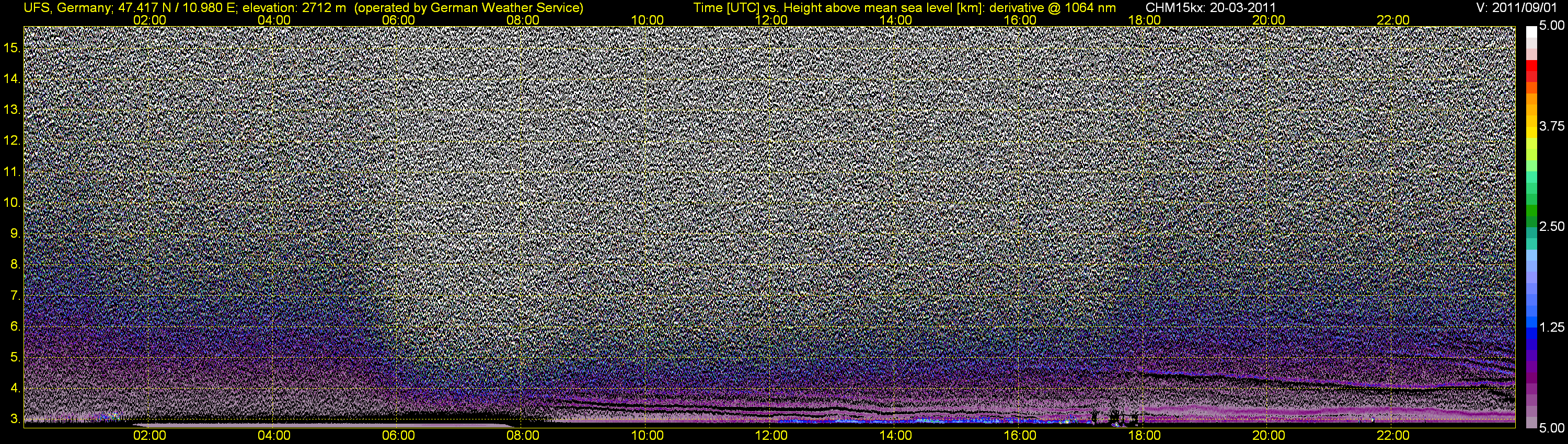Image resolution: width=1568 pixels, height=444 pixels.
Task: Click the '08:00' label on the bottom time axis
Action: [x=523, y=436]
